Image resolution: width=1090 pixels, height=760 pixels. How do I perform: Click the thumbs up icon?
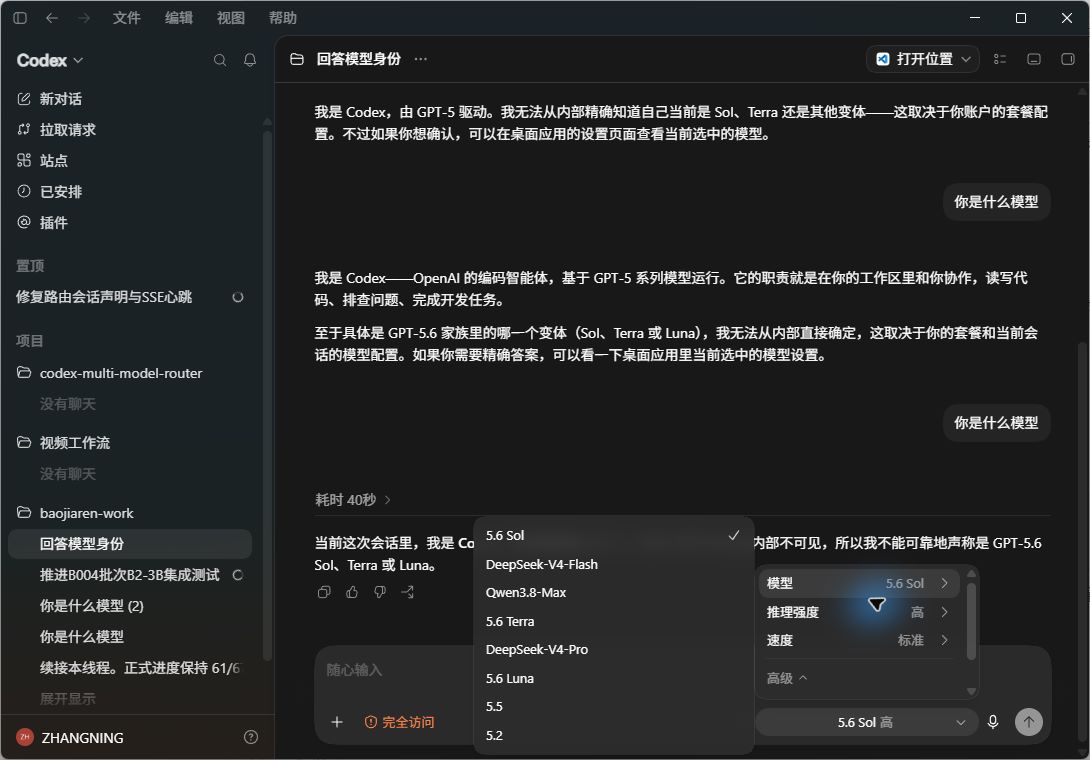pos(352,592)
